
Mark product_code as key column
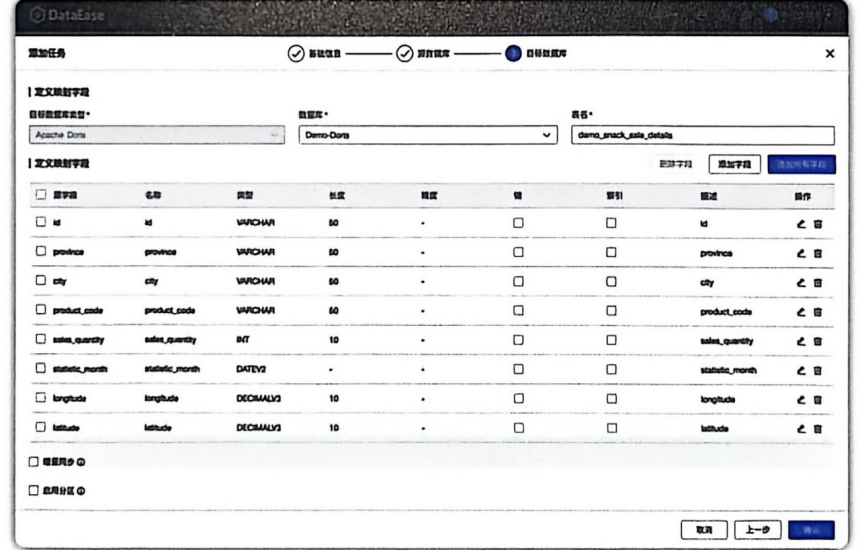518,310
